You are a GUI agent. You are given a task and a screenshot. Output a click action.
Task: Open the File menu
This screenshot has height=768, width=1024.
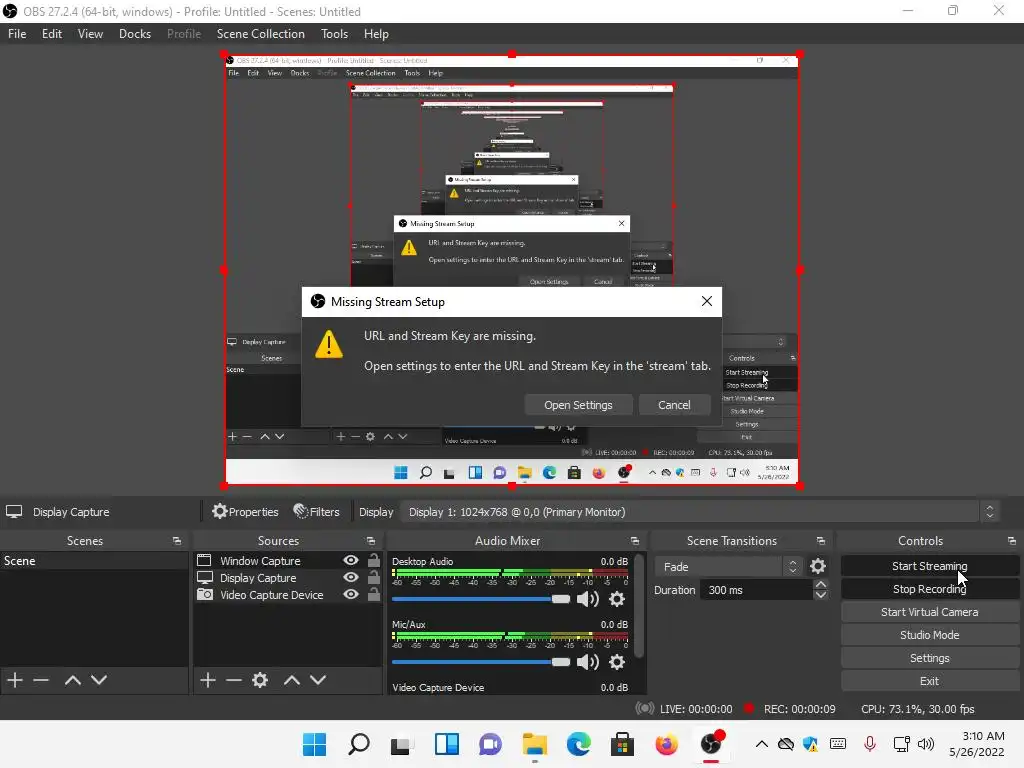[x=17, y=34]
